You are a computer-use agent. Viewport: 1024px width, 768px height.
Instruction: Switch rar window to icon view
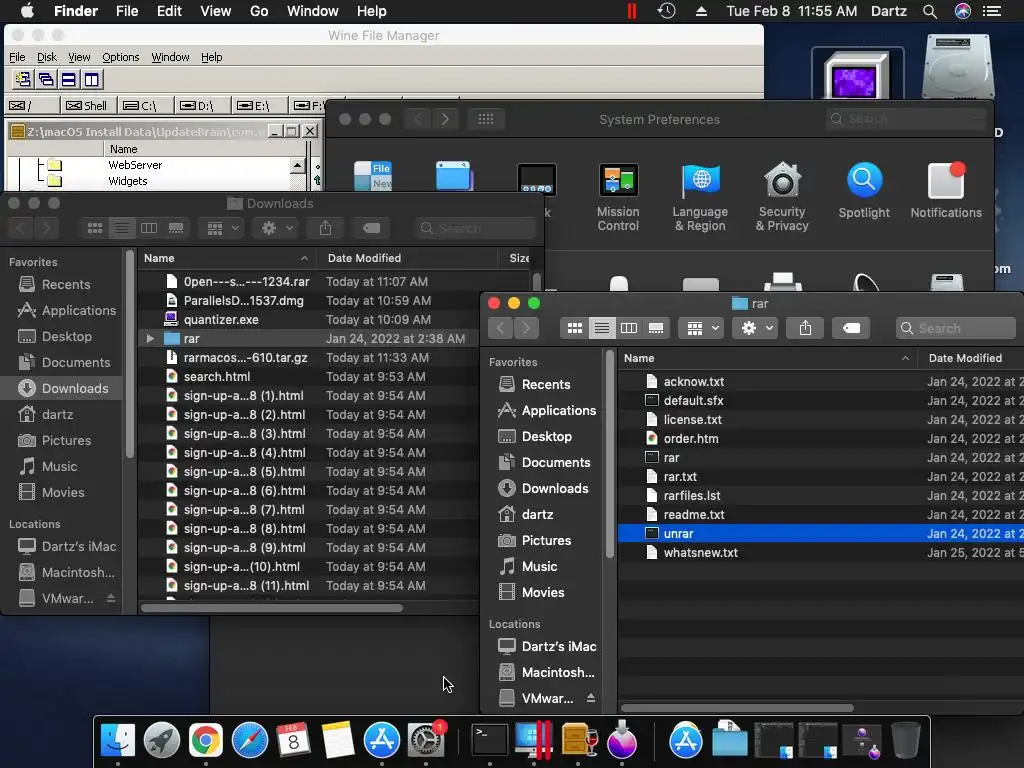tap(575, 328)
